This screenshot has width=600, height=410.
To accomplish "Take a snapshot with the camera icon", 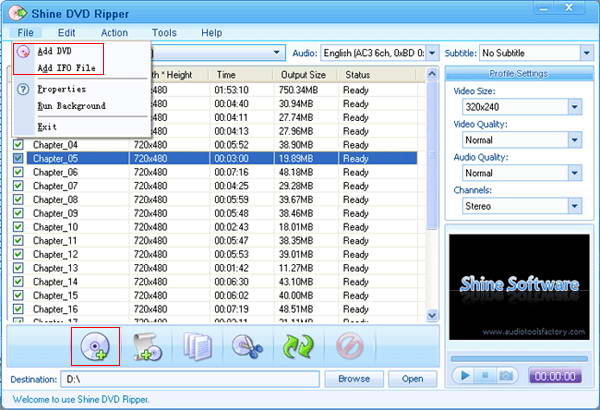I will 506,376.
